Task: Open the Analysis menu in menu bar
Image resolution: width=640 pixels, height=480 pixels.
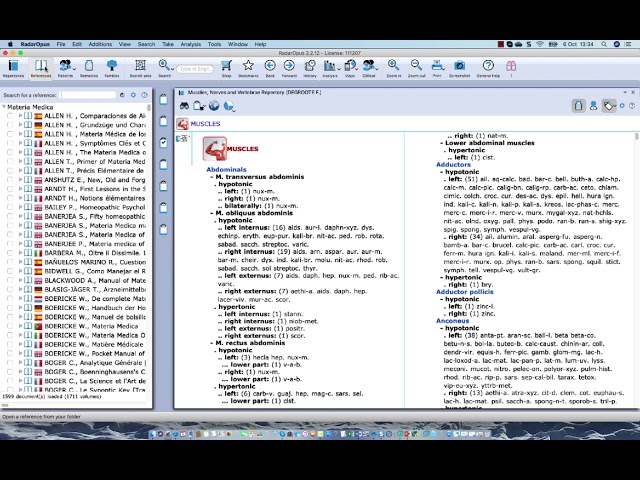Action: 191,44
